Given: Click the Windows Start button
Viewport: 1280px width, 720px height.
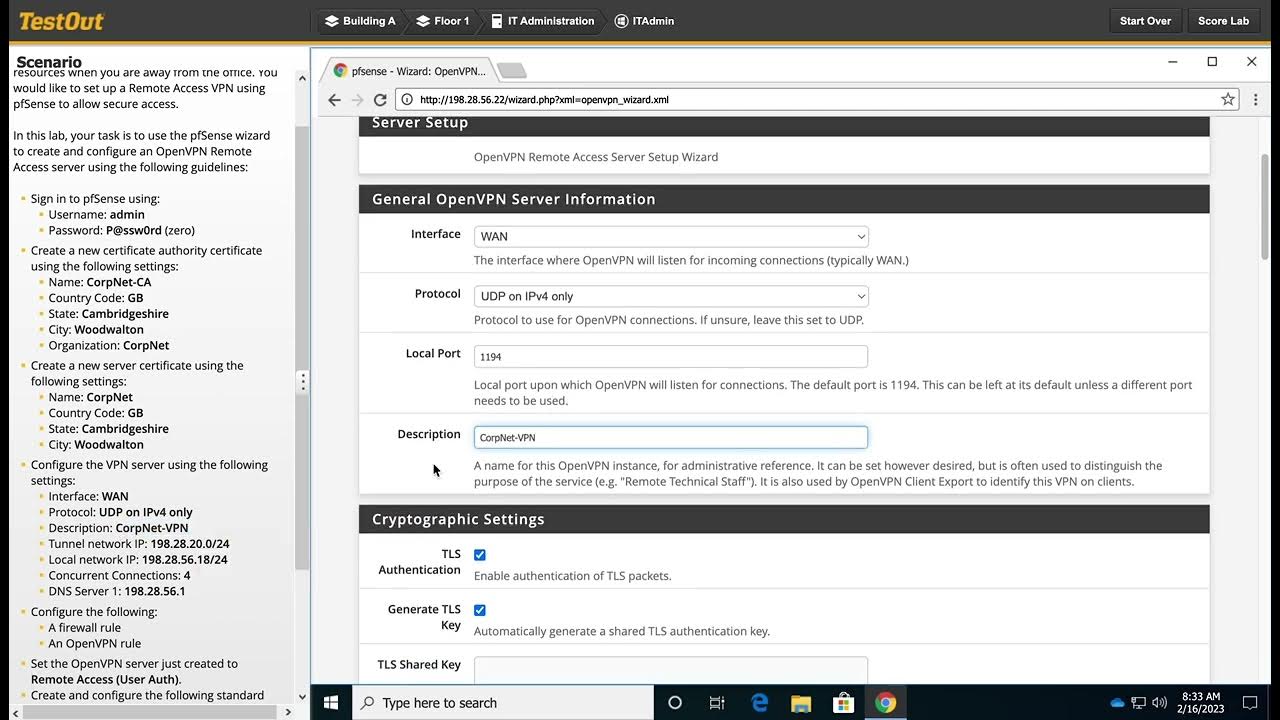Looking at the screenshot, I should (x=331, y=703).
